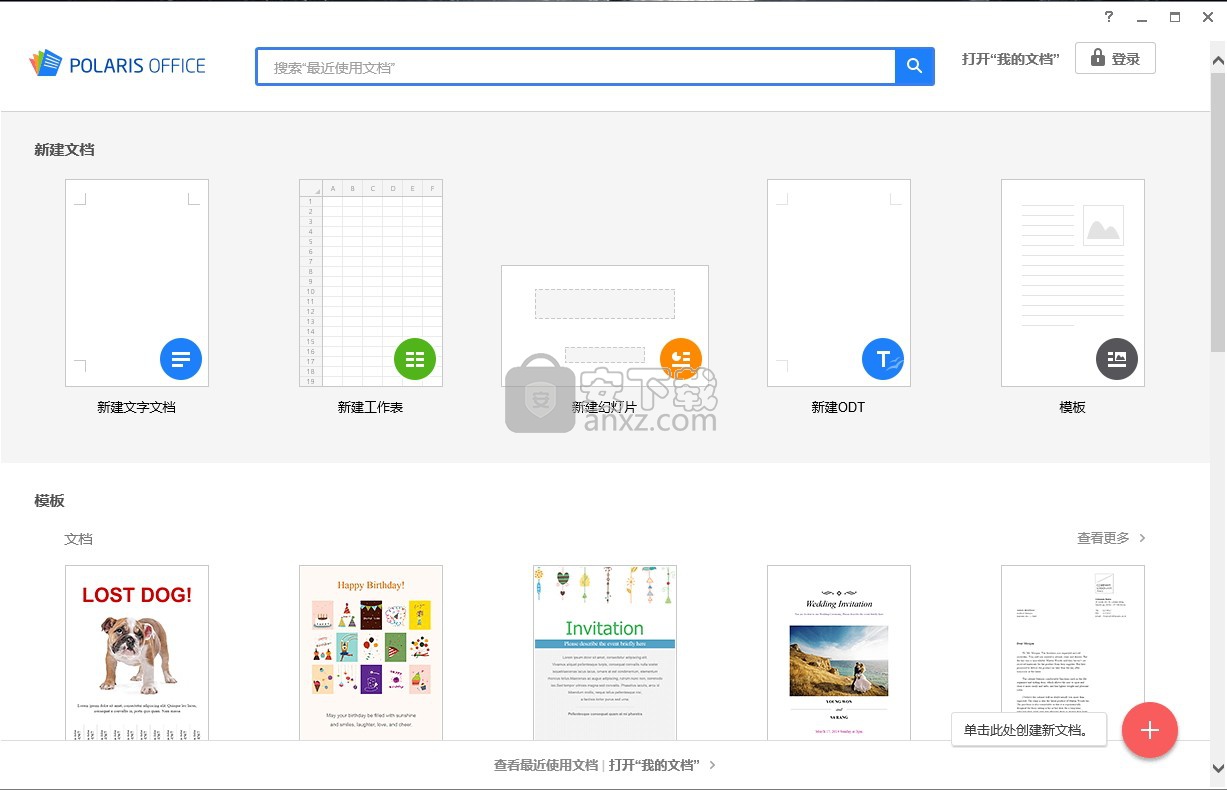The image size is (1227, 790).
Task: Click the blue new text document icon
Action: tap(181, 358)
